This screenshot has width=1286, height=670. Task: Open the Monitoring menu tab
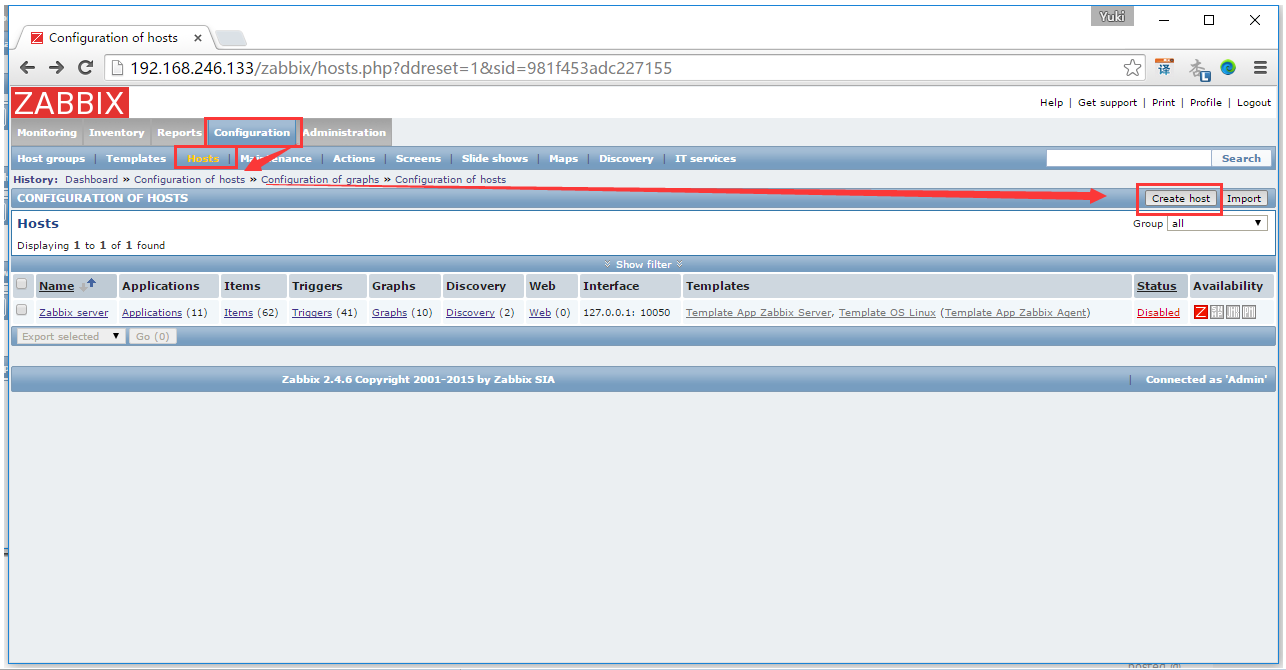pos(47,133)
